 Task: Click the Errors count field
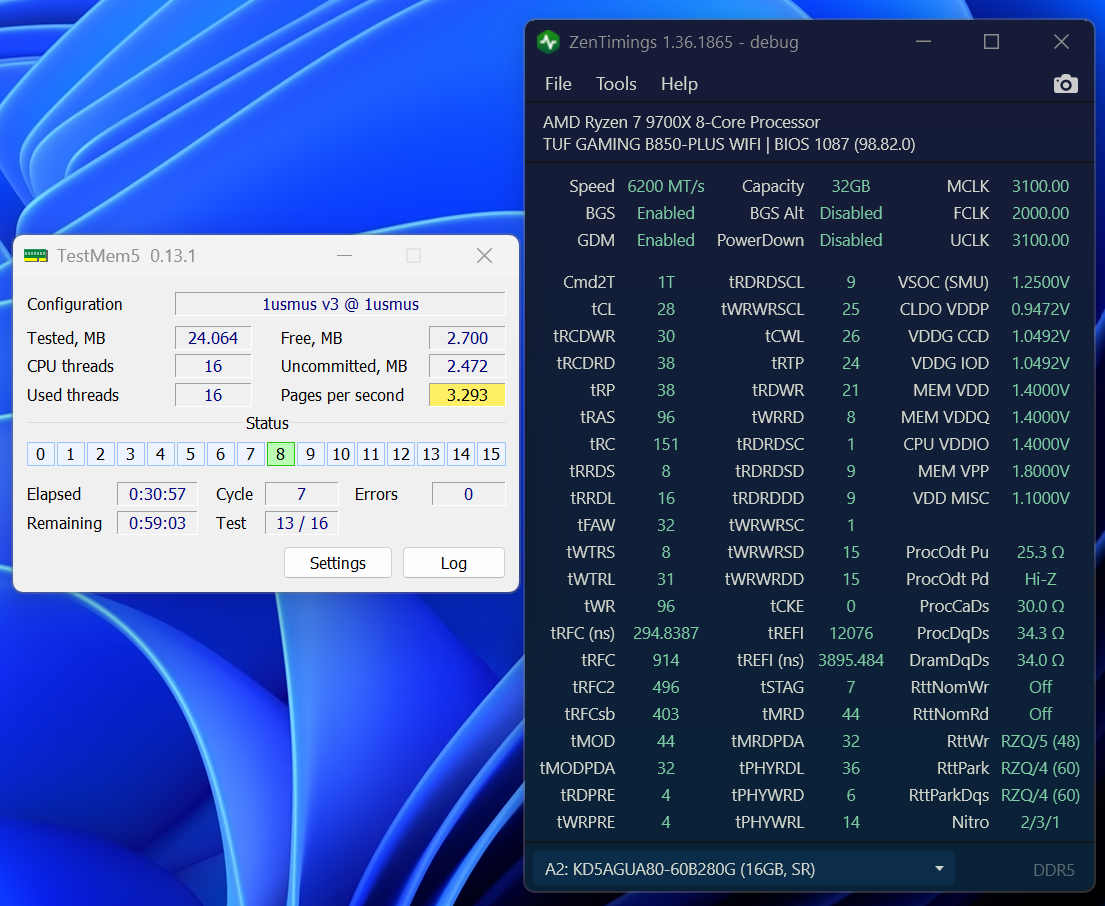468,494
